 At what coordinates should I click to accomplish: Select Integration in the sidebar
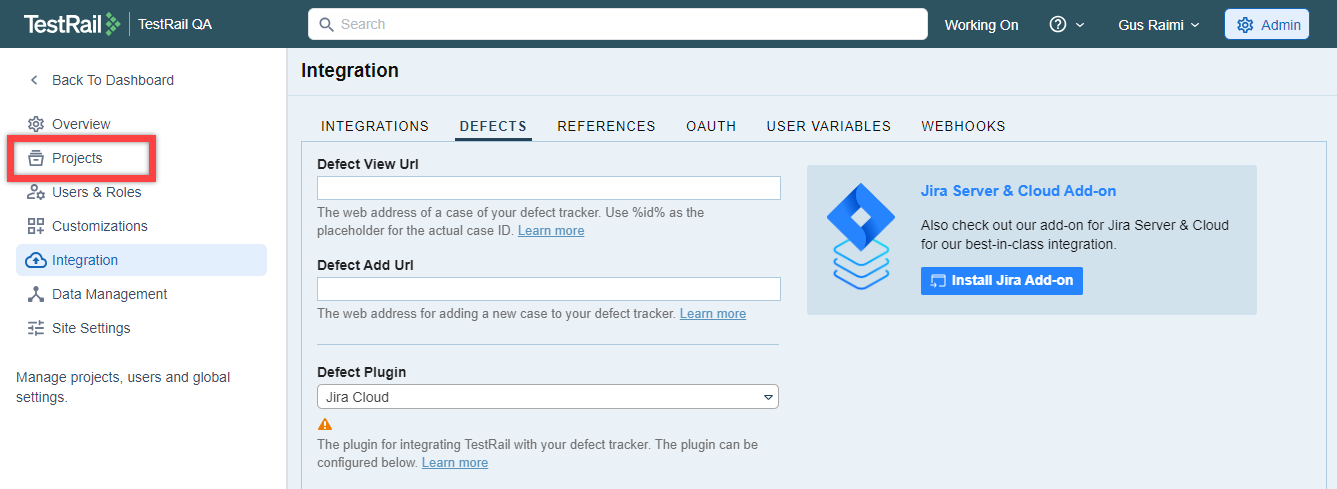[141, 260]
